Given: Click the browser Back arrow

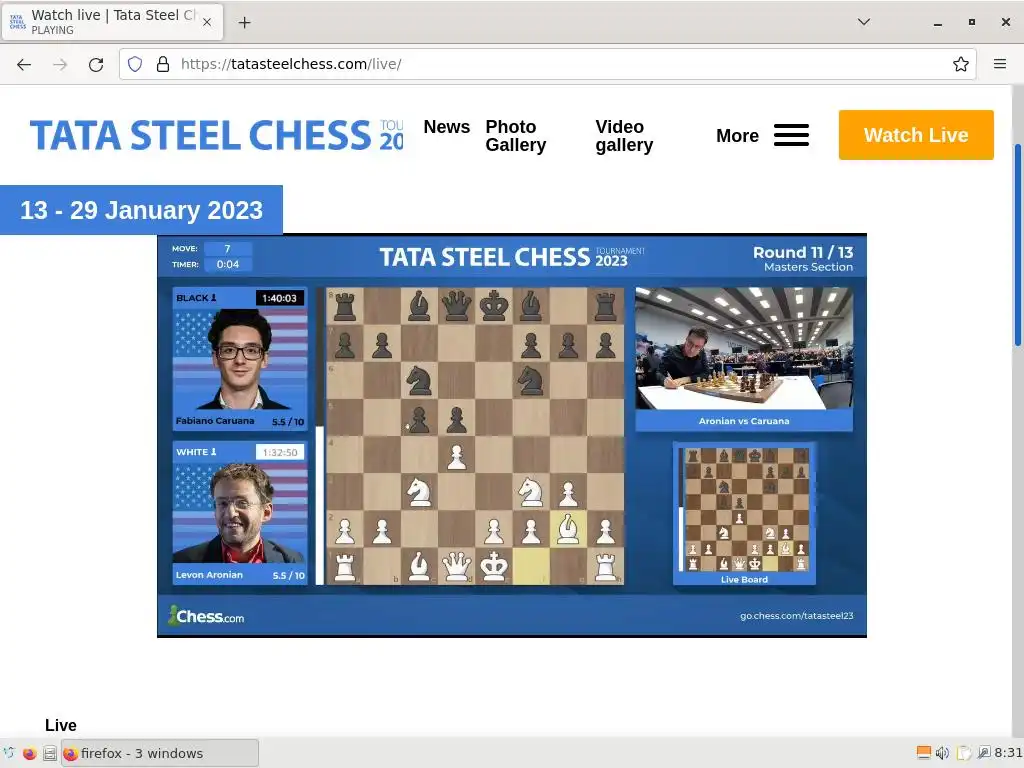Looking at the screenshot, I should coord(24,64).
